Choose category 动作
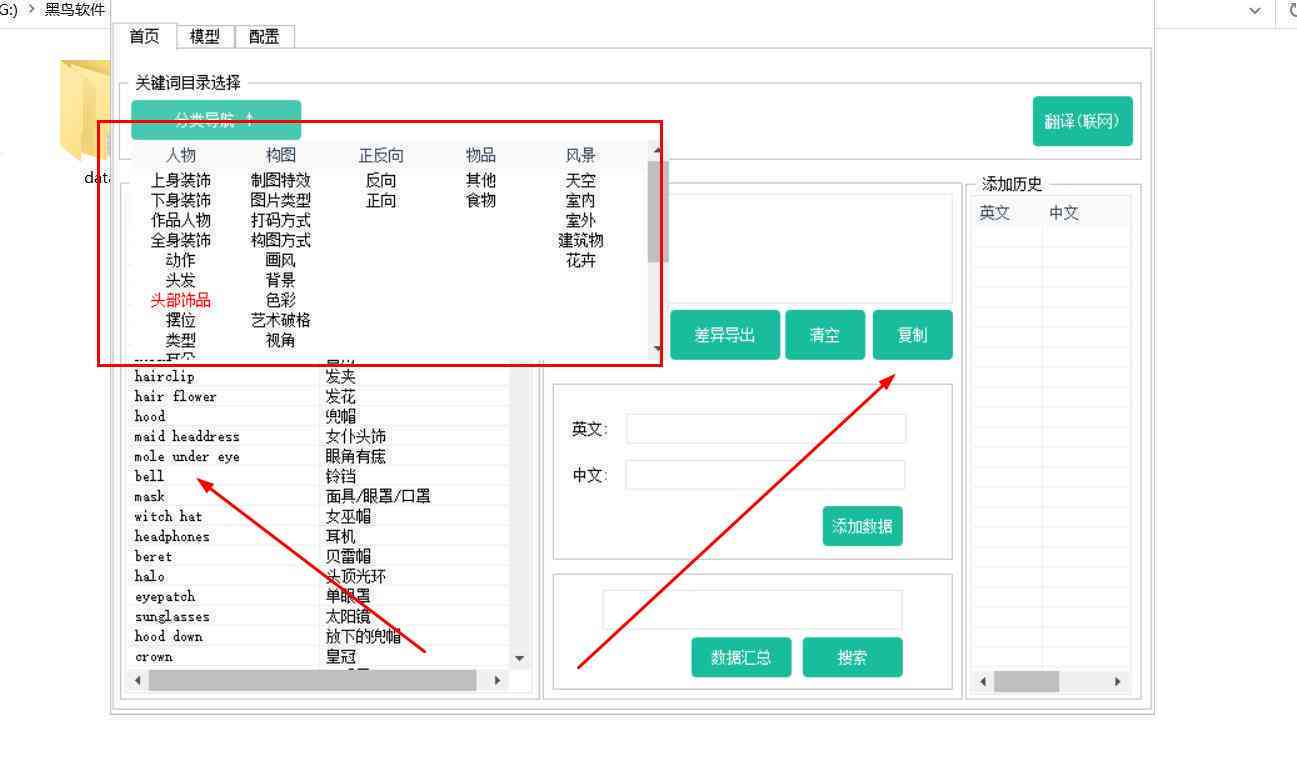 coord(181,261)
